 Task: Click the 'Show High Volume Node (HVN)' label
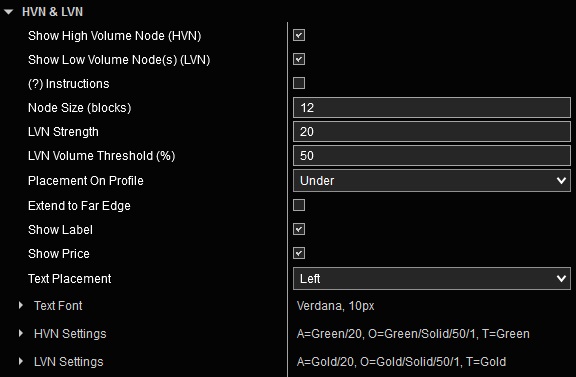click(x=115, y=36)
